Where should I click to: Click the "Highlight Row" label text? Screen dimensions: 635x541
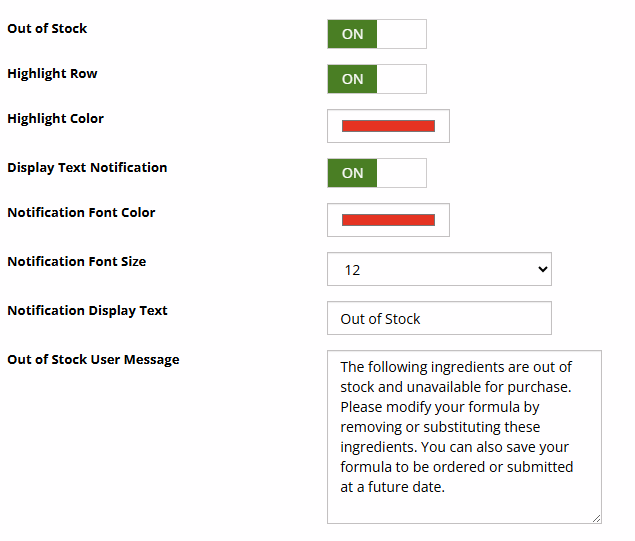(x=52, y=73)
